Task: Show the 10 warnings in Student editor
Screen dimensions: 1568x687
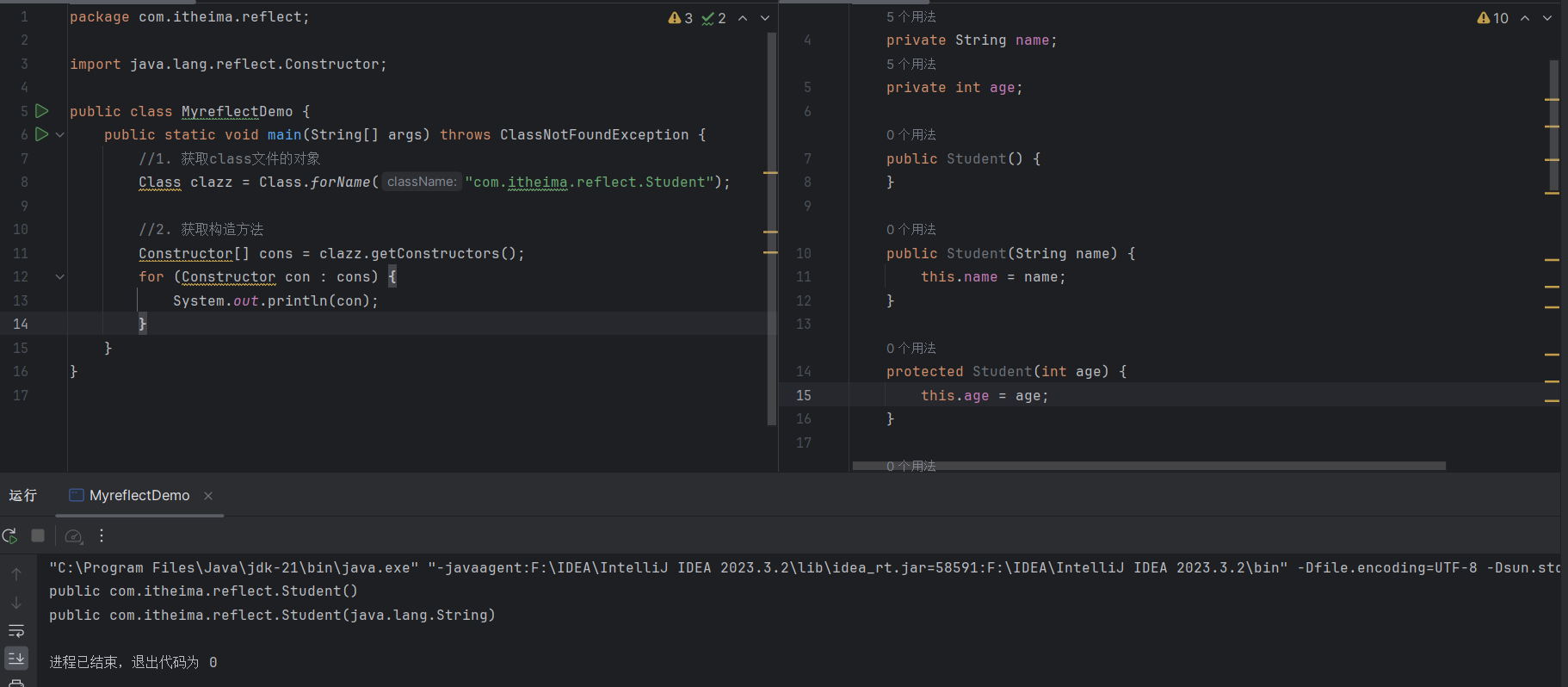Action: pos(1493,18)
